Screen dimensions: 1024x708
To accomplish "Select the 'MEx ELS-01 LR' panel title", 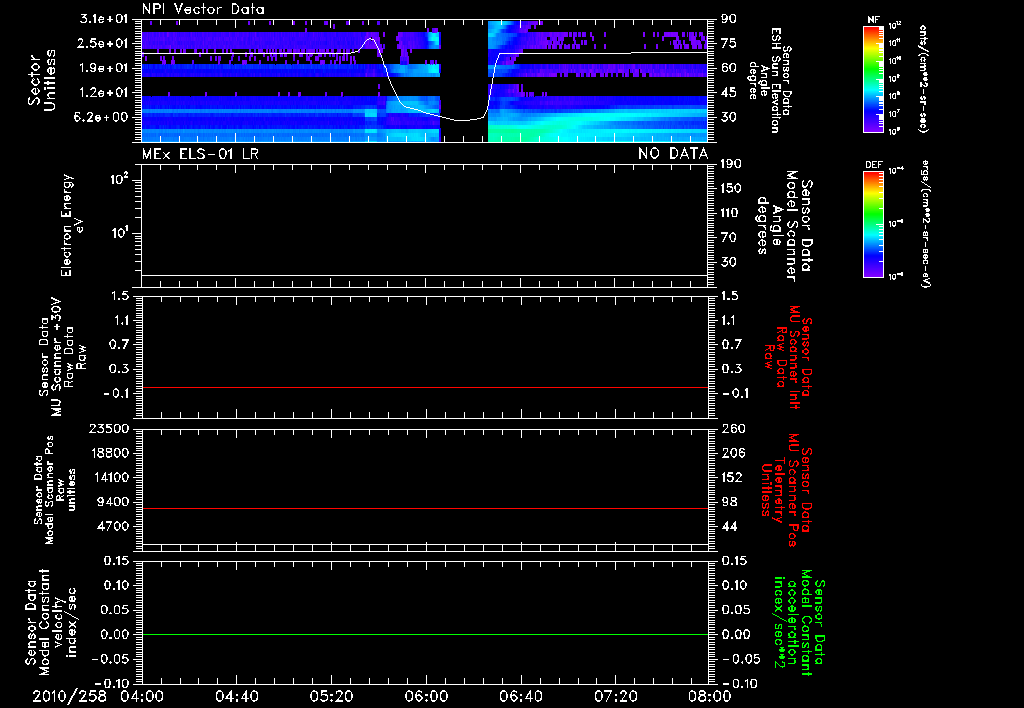I will tap(200, 154).
